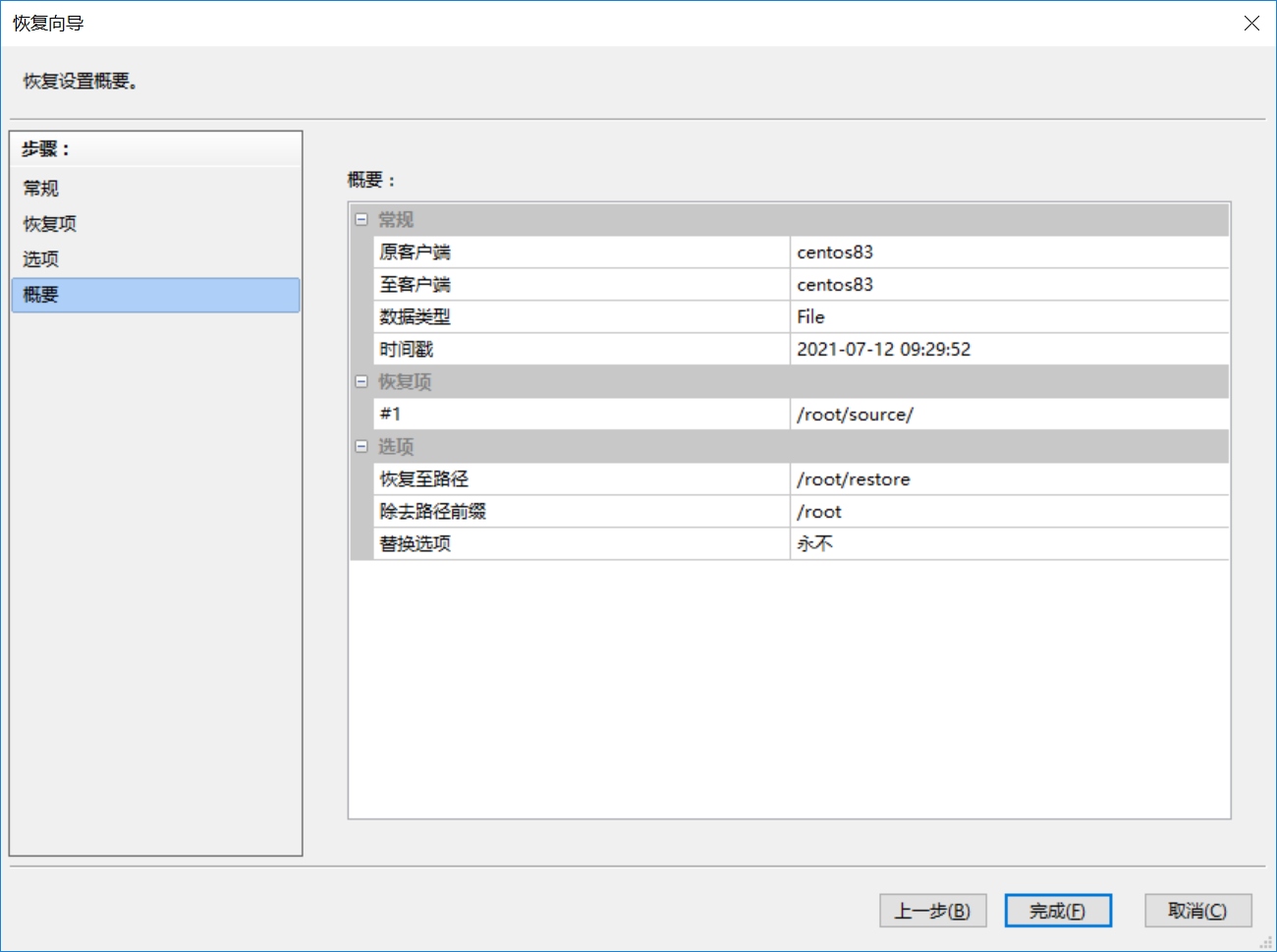Select restore item #1 /root/source/
The height and width of the screenshot is (952, 1277).
coord(855,415)
